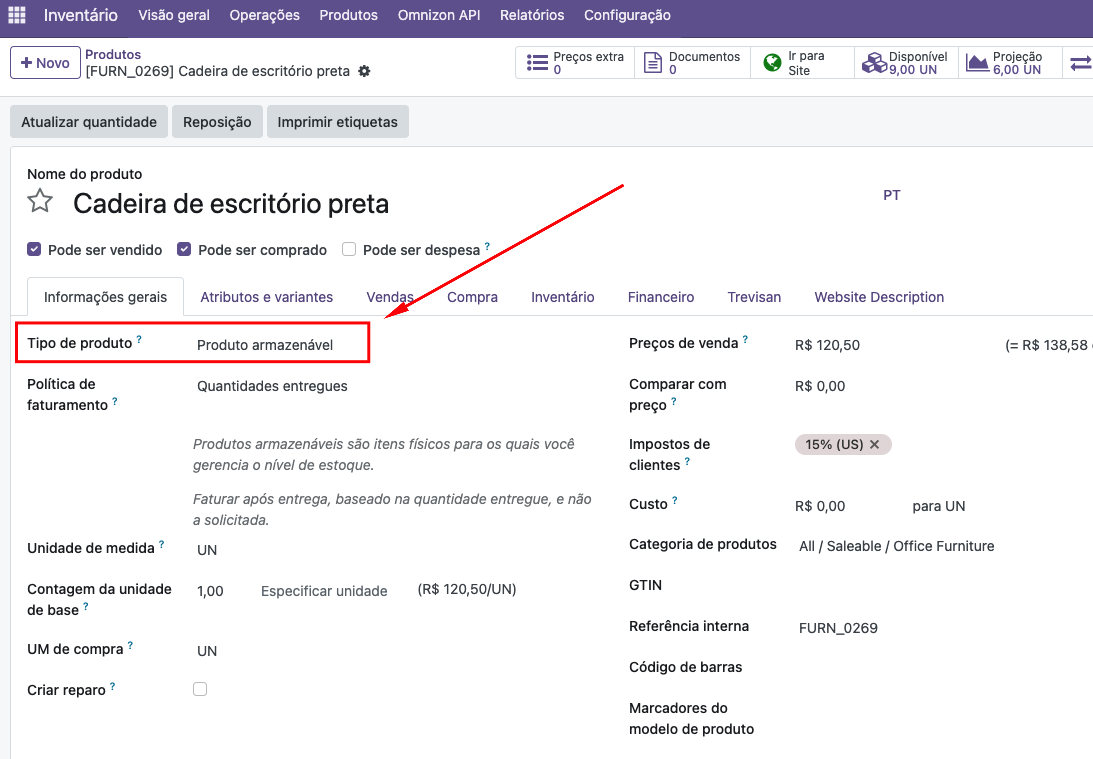This screenshot has width=1093, height=759.
Task: Switch to Financeiro tab
Action: coord(661,297)
